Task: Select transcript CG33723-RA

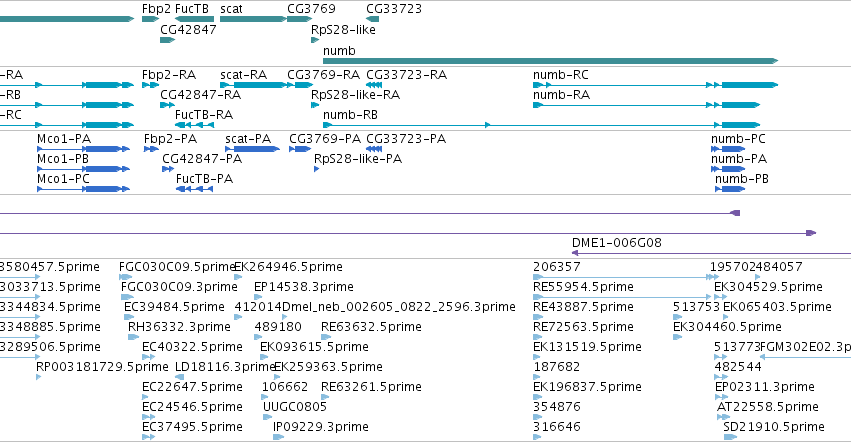Action: [374, 85]
